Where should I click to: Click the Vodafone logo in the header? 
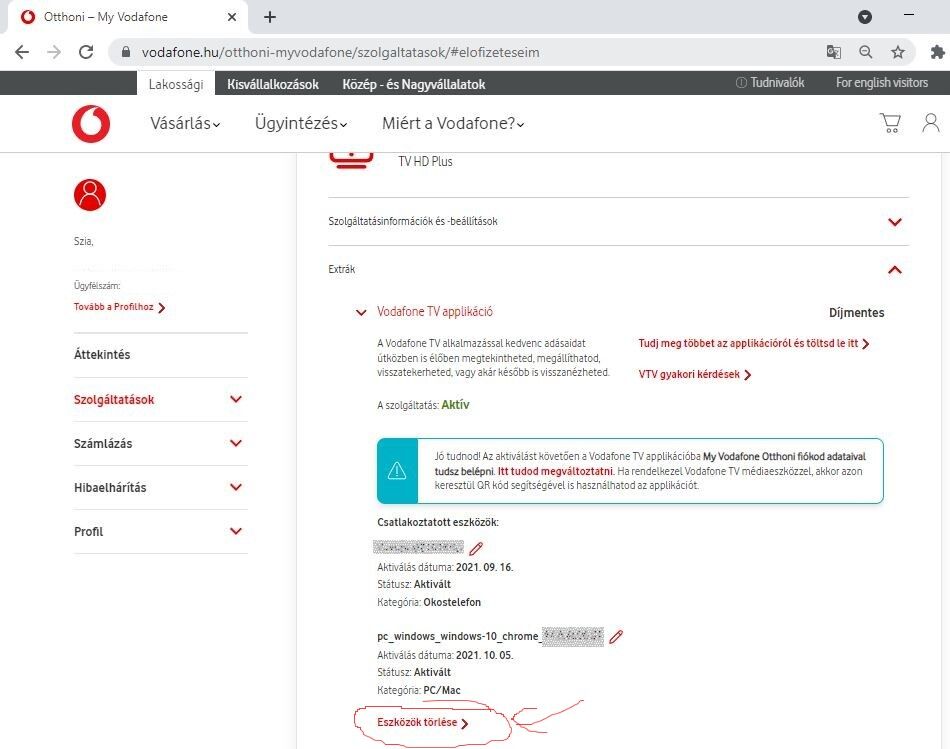(x=91, y=124)
